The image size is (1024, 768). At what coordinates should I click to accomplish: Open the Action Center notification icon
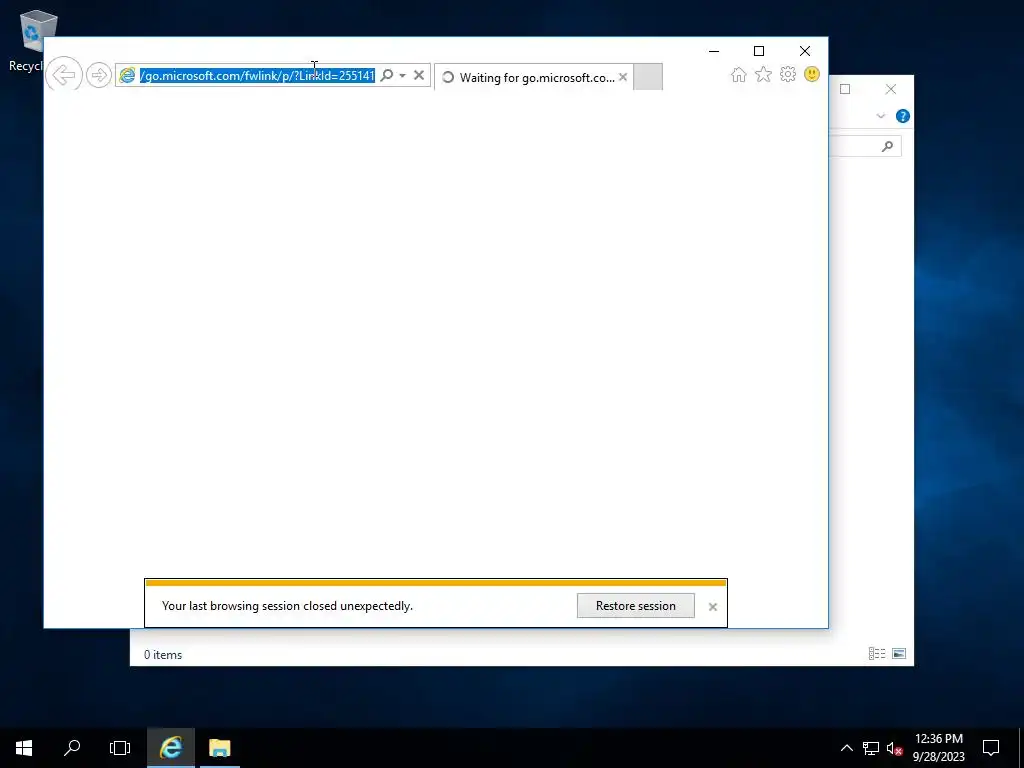pyautogui.click(x=991, y=748)
